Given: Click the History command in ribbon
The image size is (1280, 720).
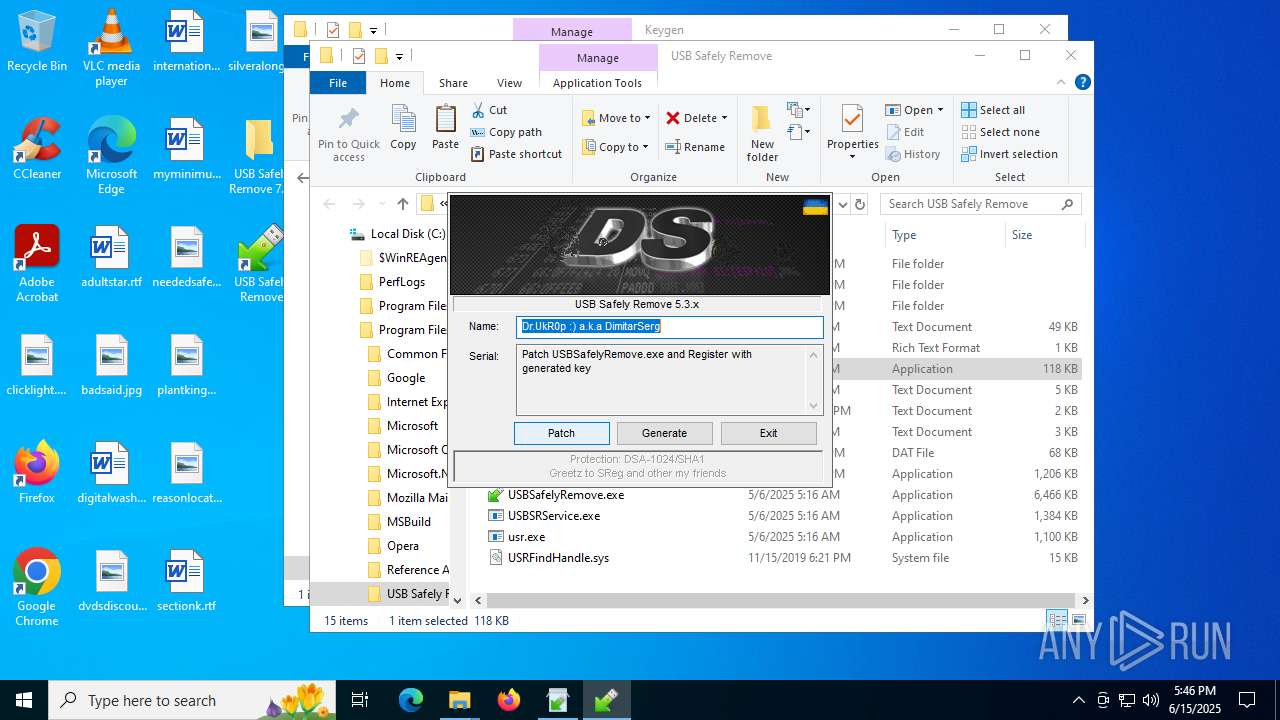Looking at the screenshot, I should [913, 154].
